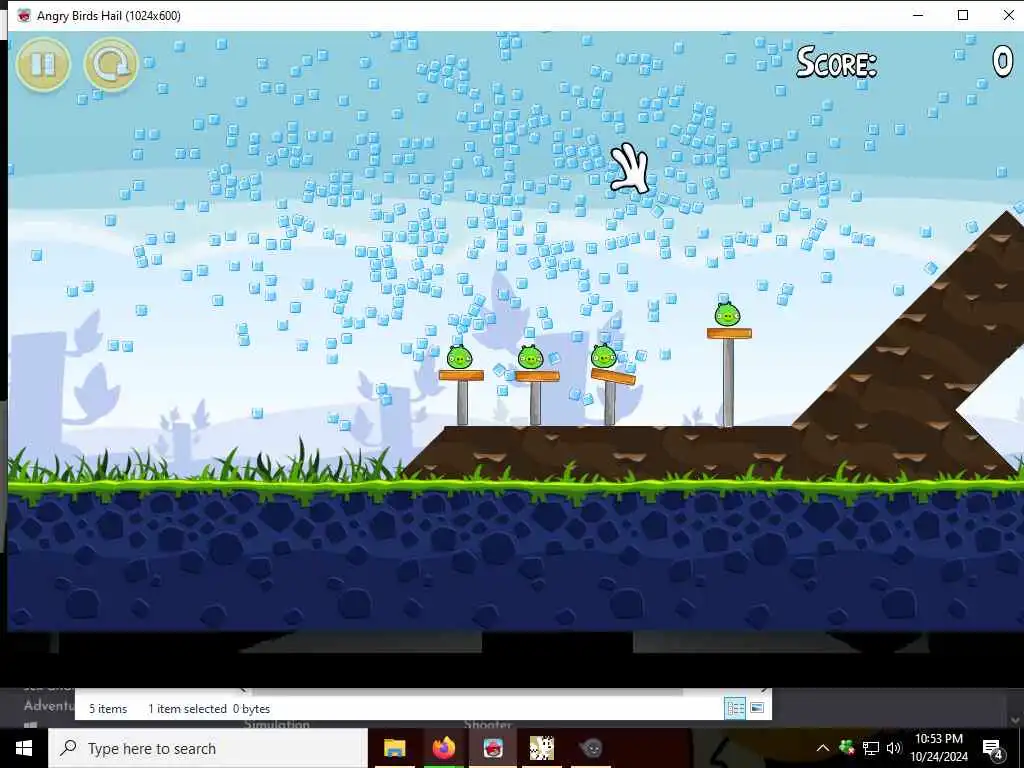The image size is (1024, 768).
Task: Open the network status tray icon
Action: pos(871,748)
